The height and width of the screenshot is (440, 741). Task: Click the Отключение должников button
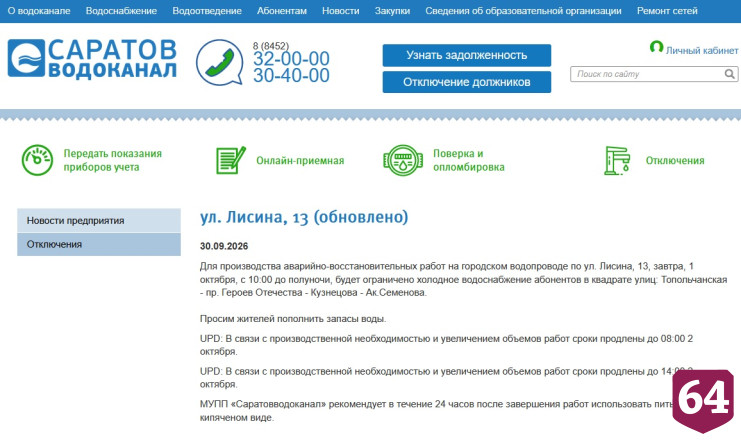466,82
